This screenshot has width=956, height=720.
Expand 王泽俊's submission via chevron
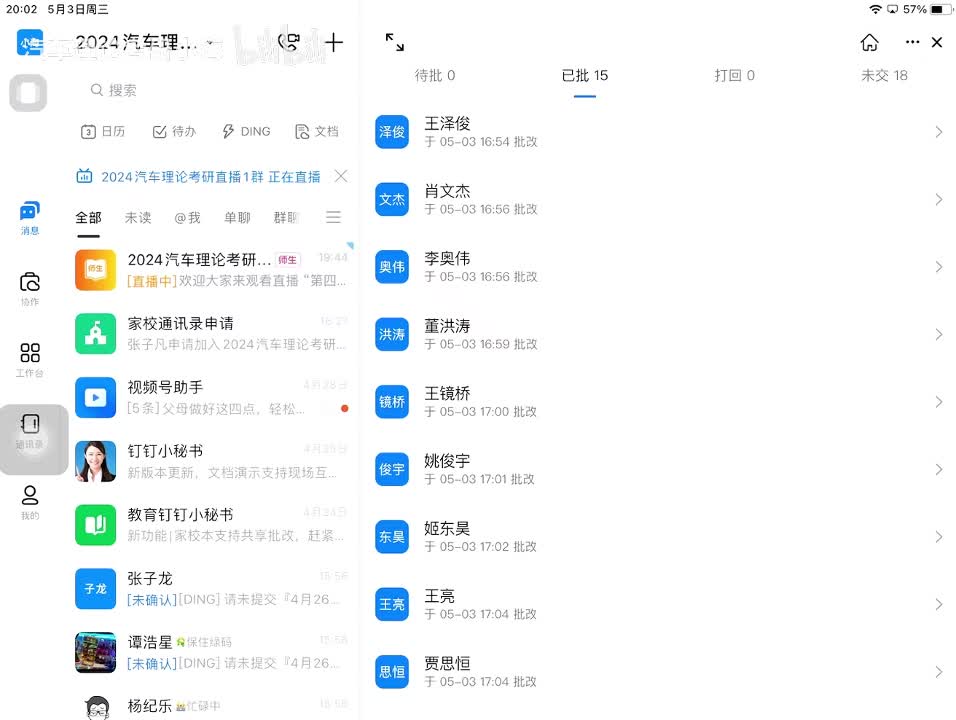(938, 132)
